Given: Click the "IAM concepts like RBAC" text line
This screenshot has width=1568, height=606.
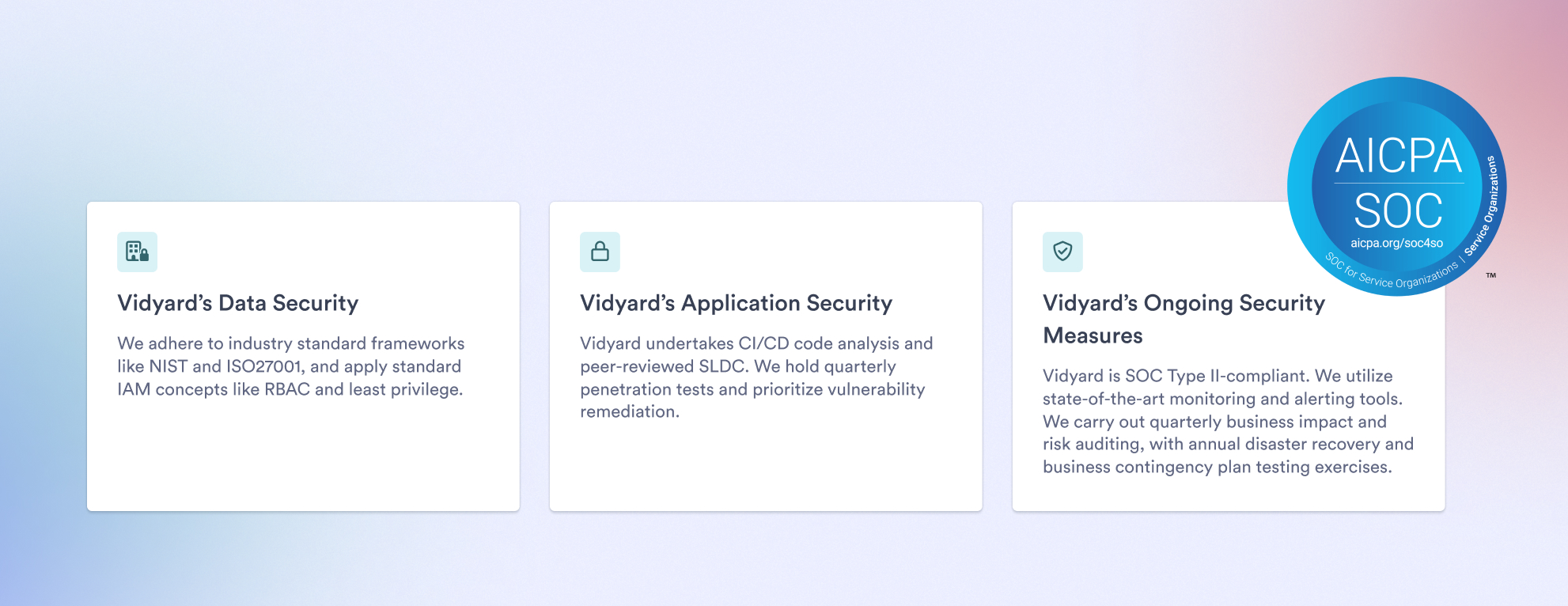Looking at the screenshot, I should click(290, 389).
